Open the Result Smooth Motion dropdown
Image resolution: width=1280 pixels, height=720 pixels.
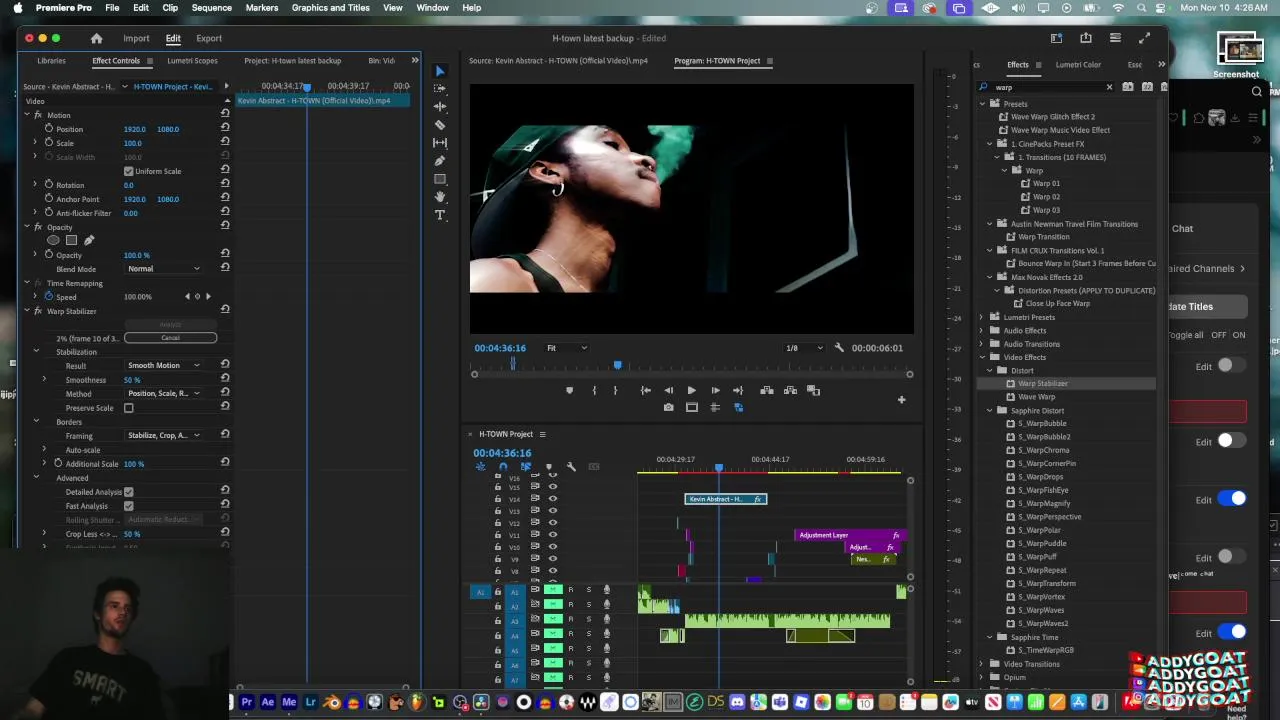tap(164, 365)
